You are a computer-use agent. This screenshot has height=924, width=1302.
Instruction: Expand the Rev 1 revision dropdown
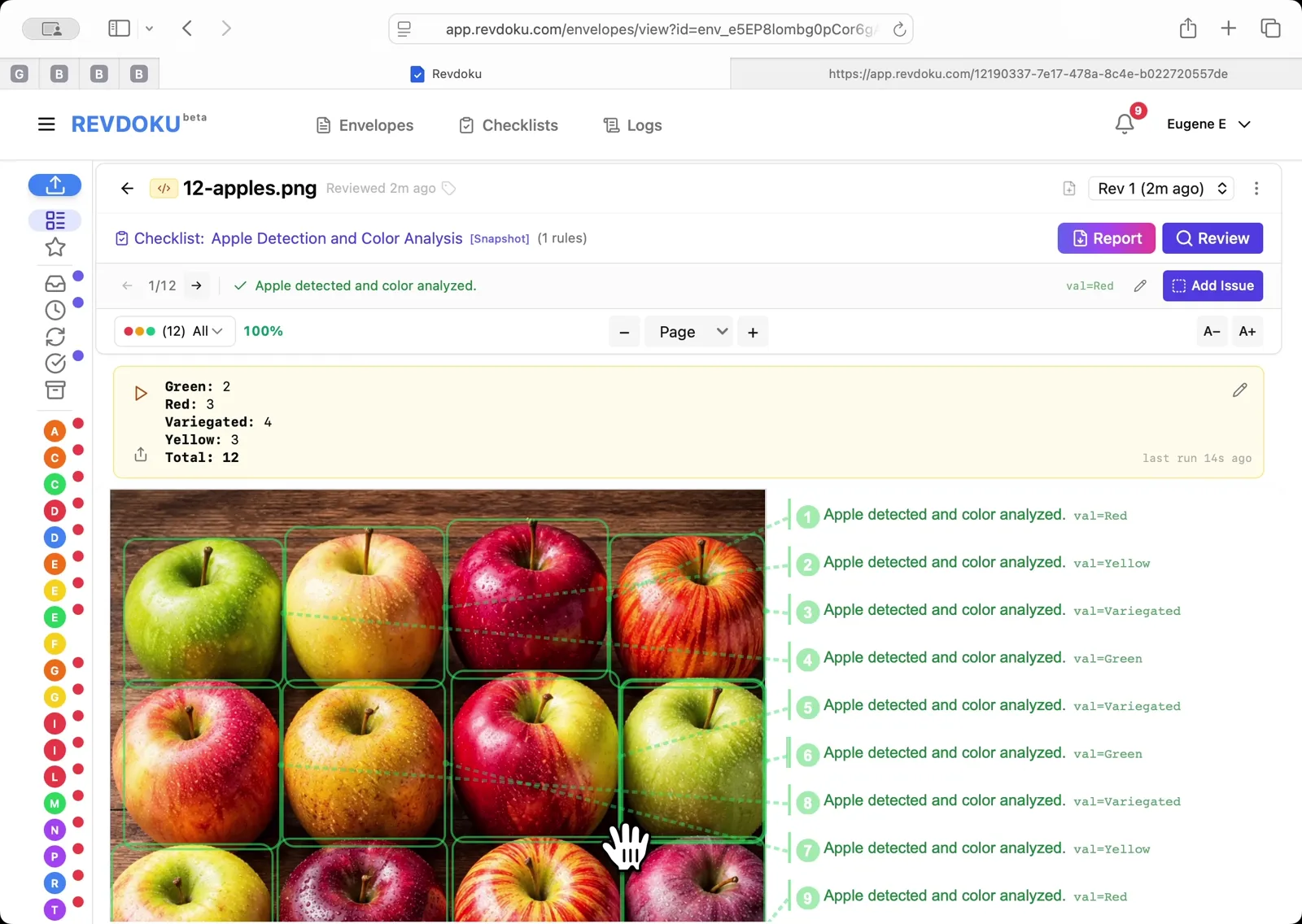coord(1161,189)
